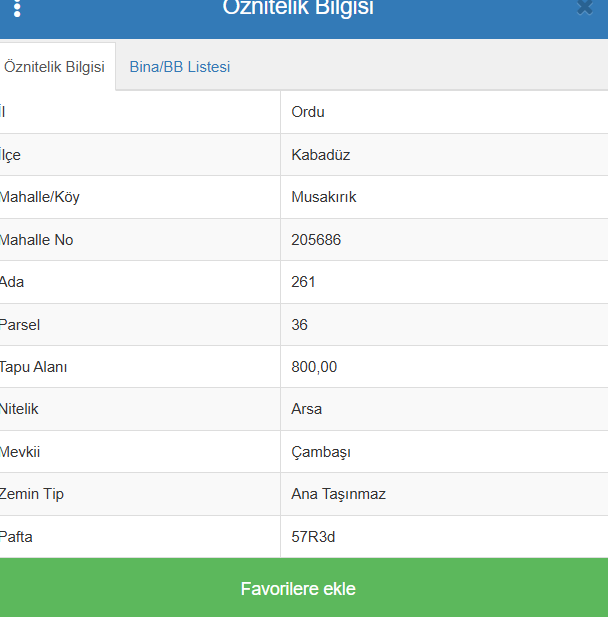Select the Öznitelik Bilgisi tab
The width and height of the screenshot is (608, 617).
[55, 67]
